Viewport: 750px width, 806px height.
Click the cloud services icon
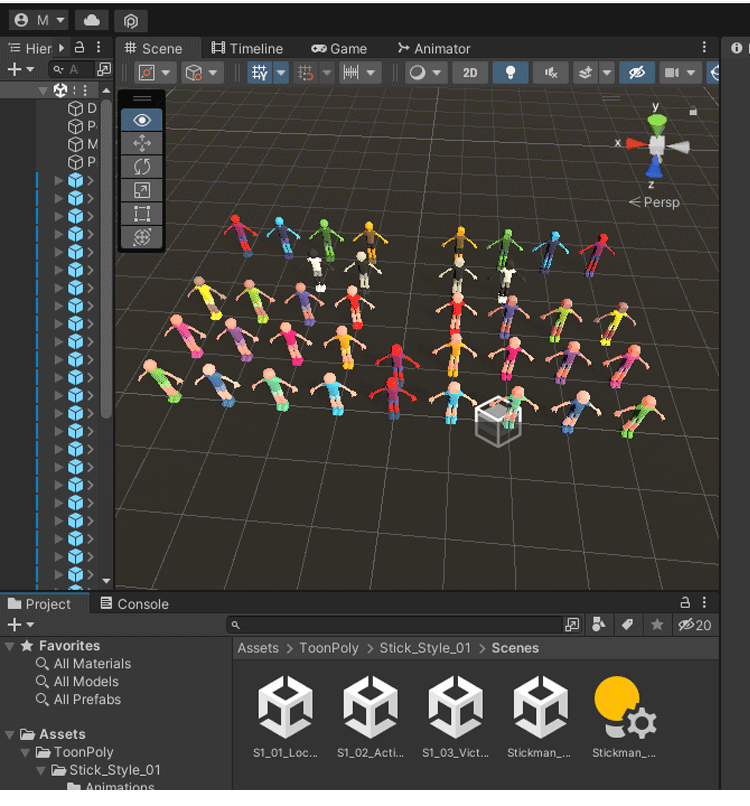[x=91, y=20]
